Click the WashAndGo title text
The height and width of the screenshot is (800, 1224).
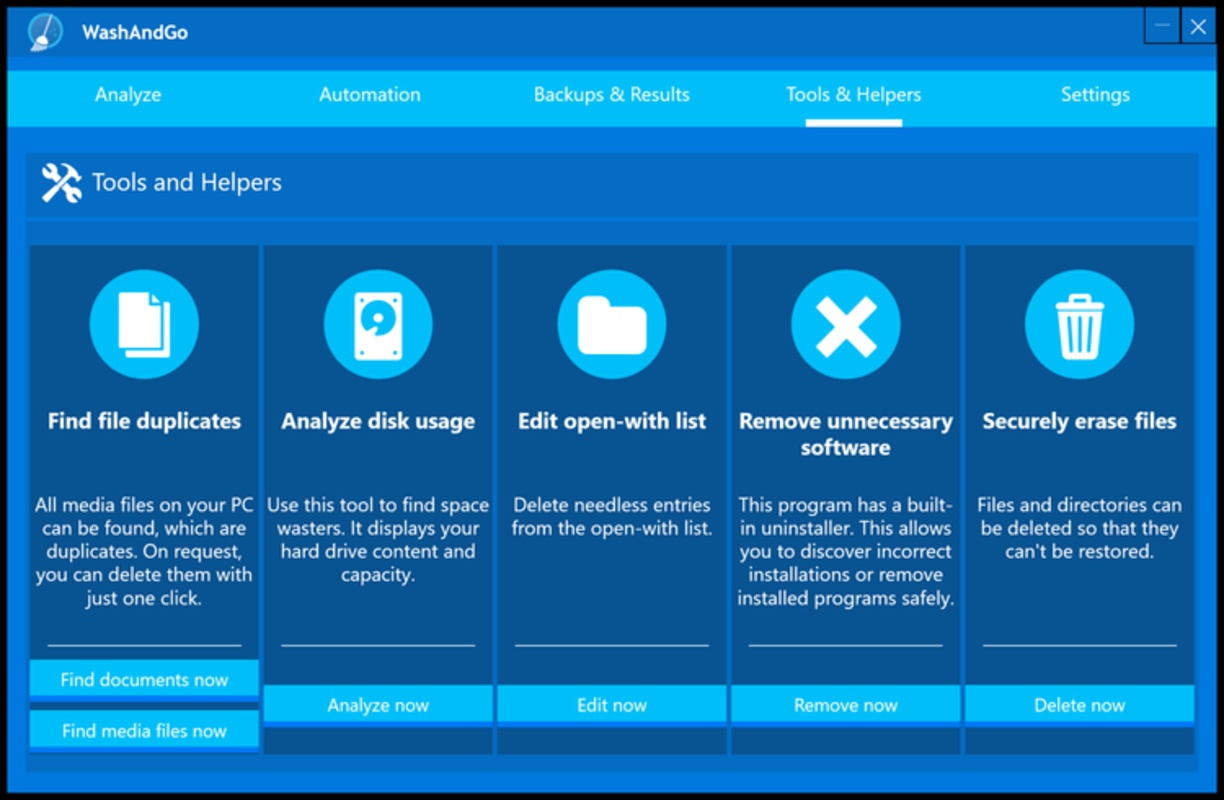click(x=135, y=32)
